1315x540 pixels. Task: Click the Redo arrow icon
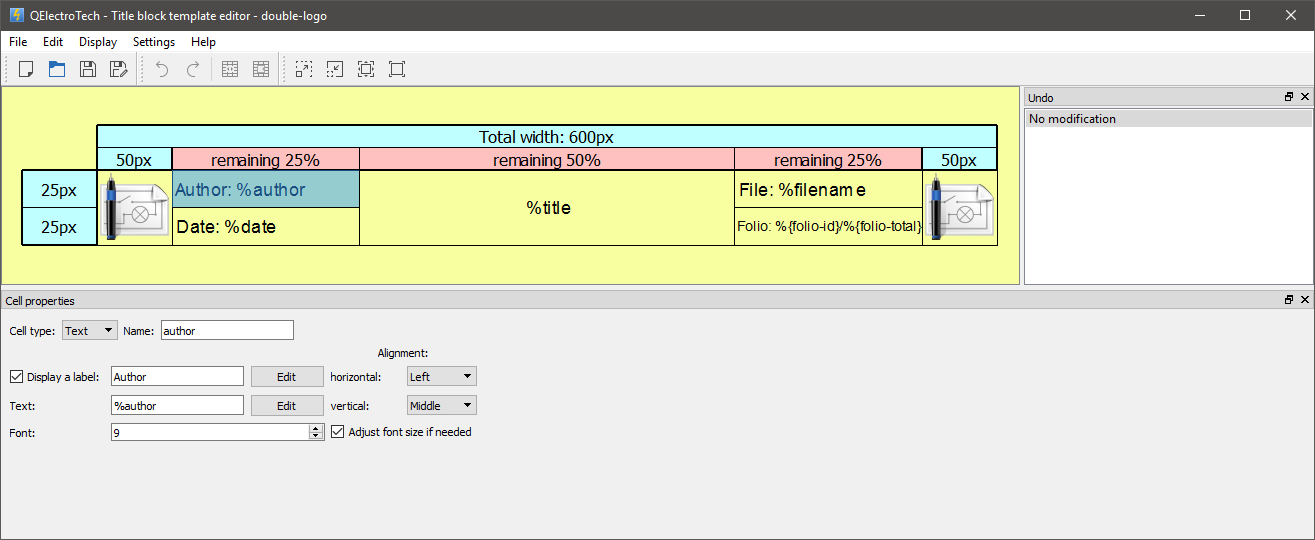tap(193, 69)
